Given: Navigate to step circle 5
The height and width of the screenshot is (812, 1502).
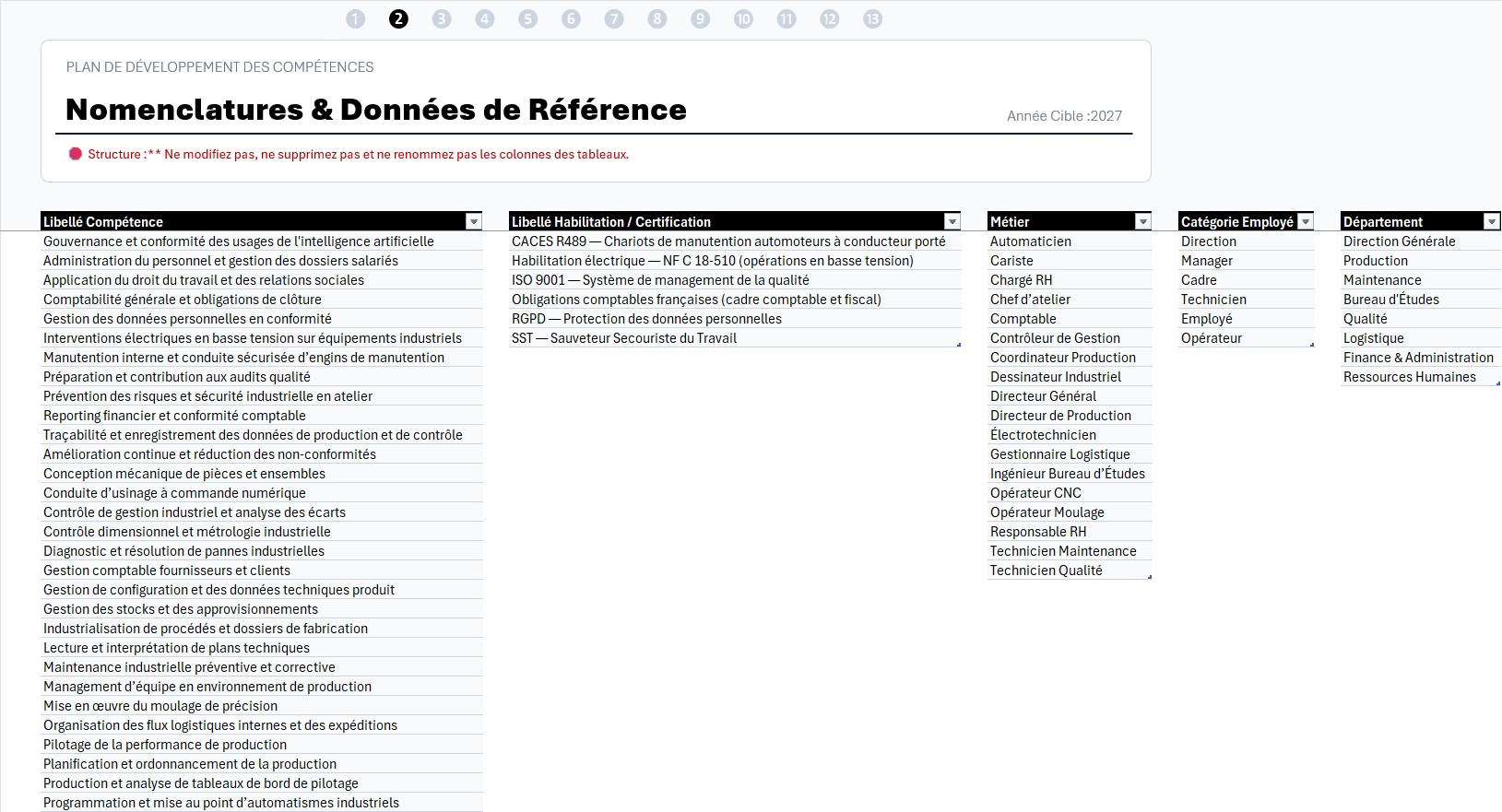Looking at the screenshot, I should pyautogui.click(x=527, y=19).
